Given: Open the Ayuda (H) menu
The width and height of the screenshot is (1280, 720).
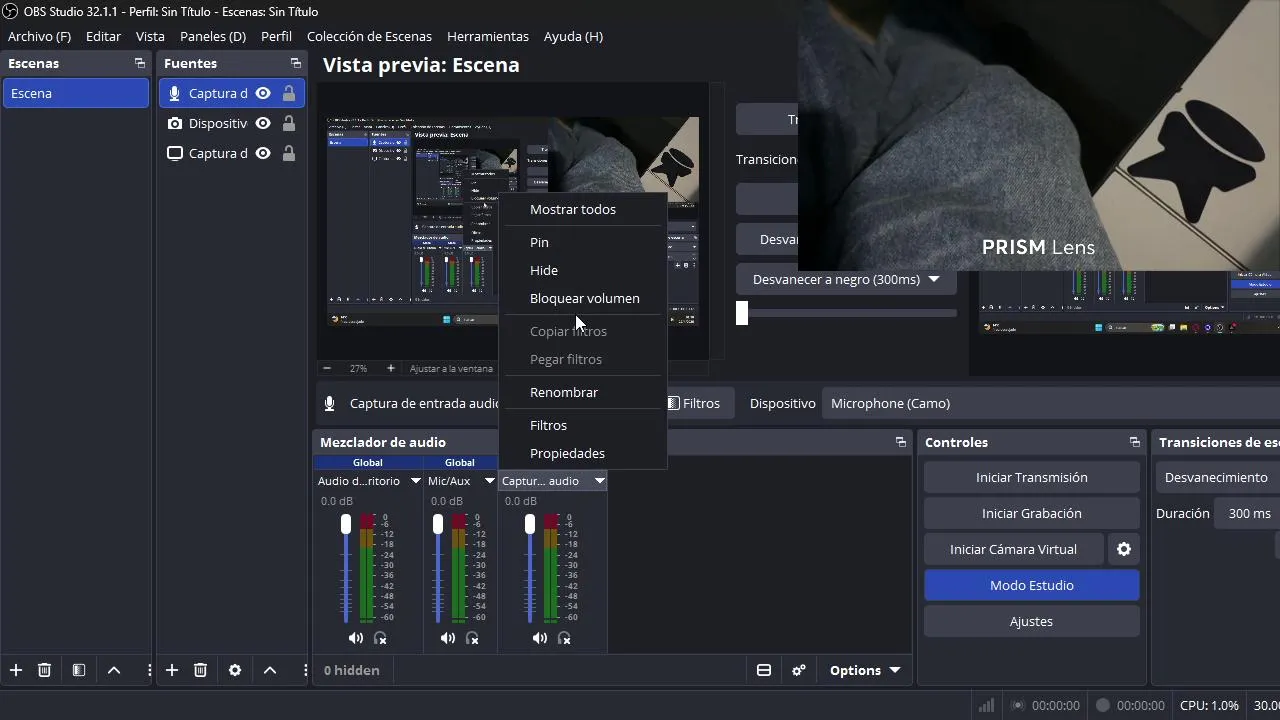Looking at the screenshot, I should click(x=573, y=36).
